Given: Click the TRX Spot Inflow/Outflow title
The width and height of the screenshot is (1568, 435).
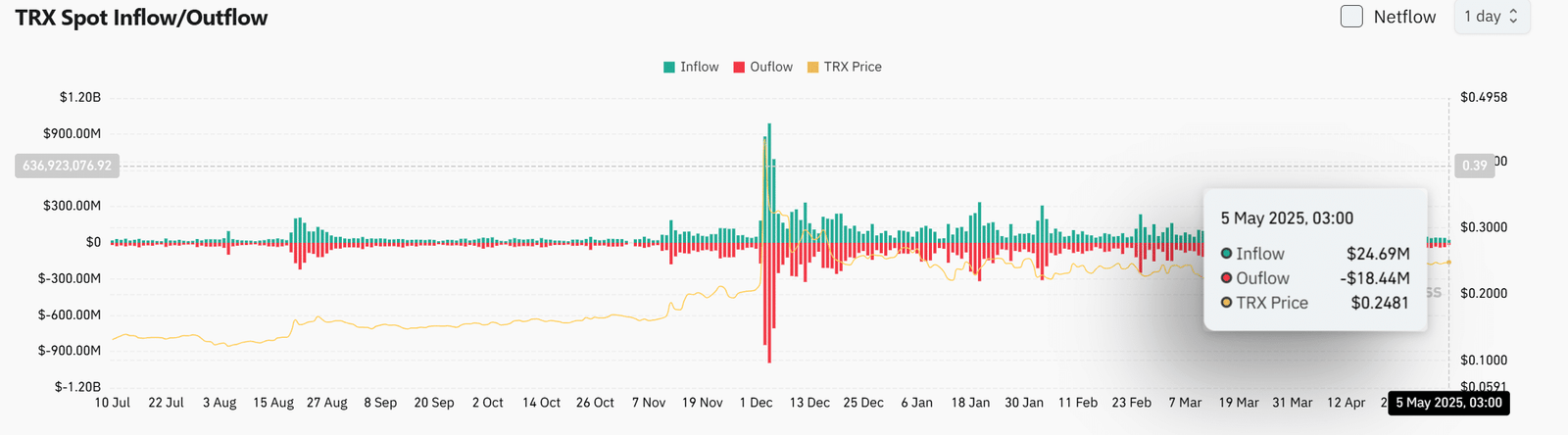Looking at the screenshot, I should tap(141, 18).
